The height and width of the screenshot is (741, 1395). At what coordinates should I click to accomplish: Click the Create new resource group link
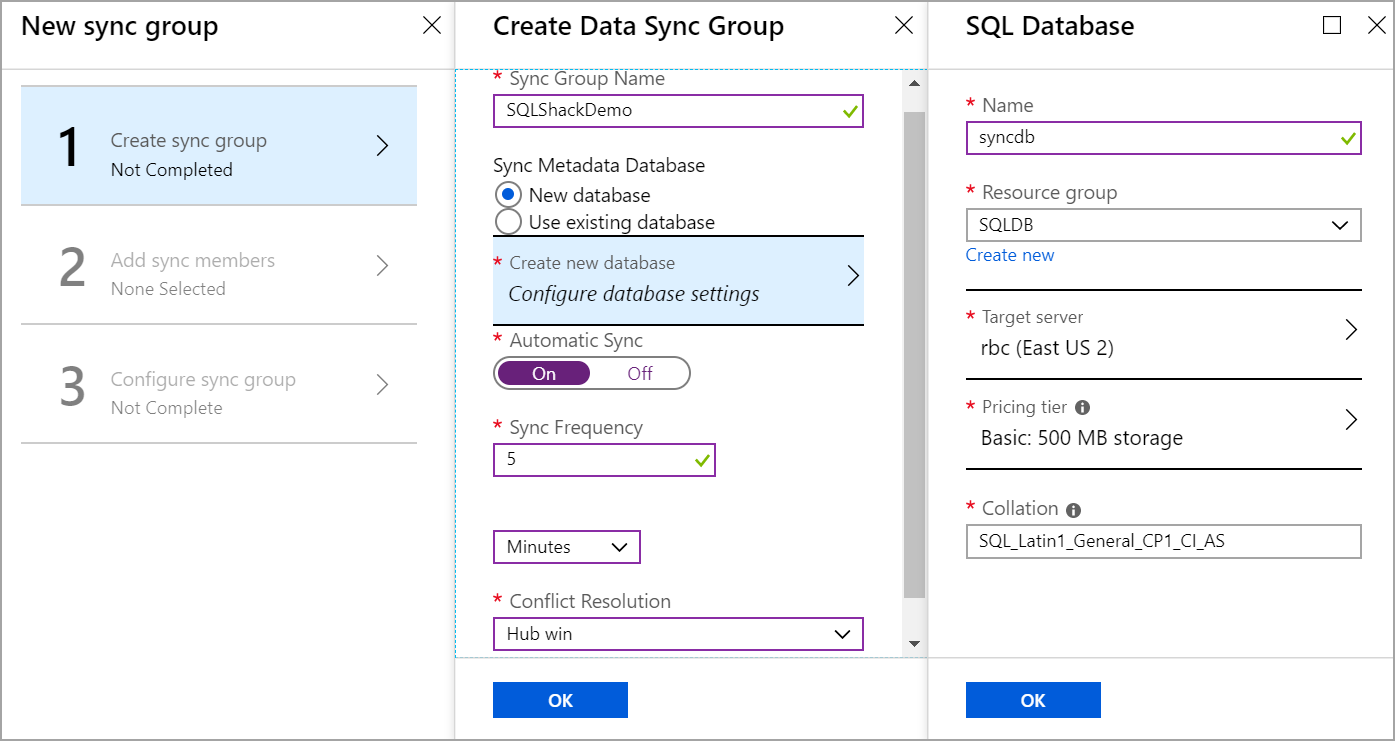click(x=1010, y=255)
